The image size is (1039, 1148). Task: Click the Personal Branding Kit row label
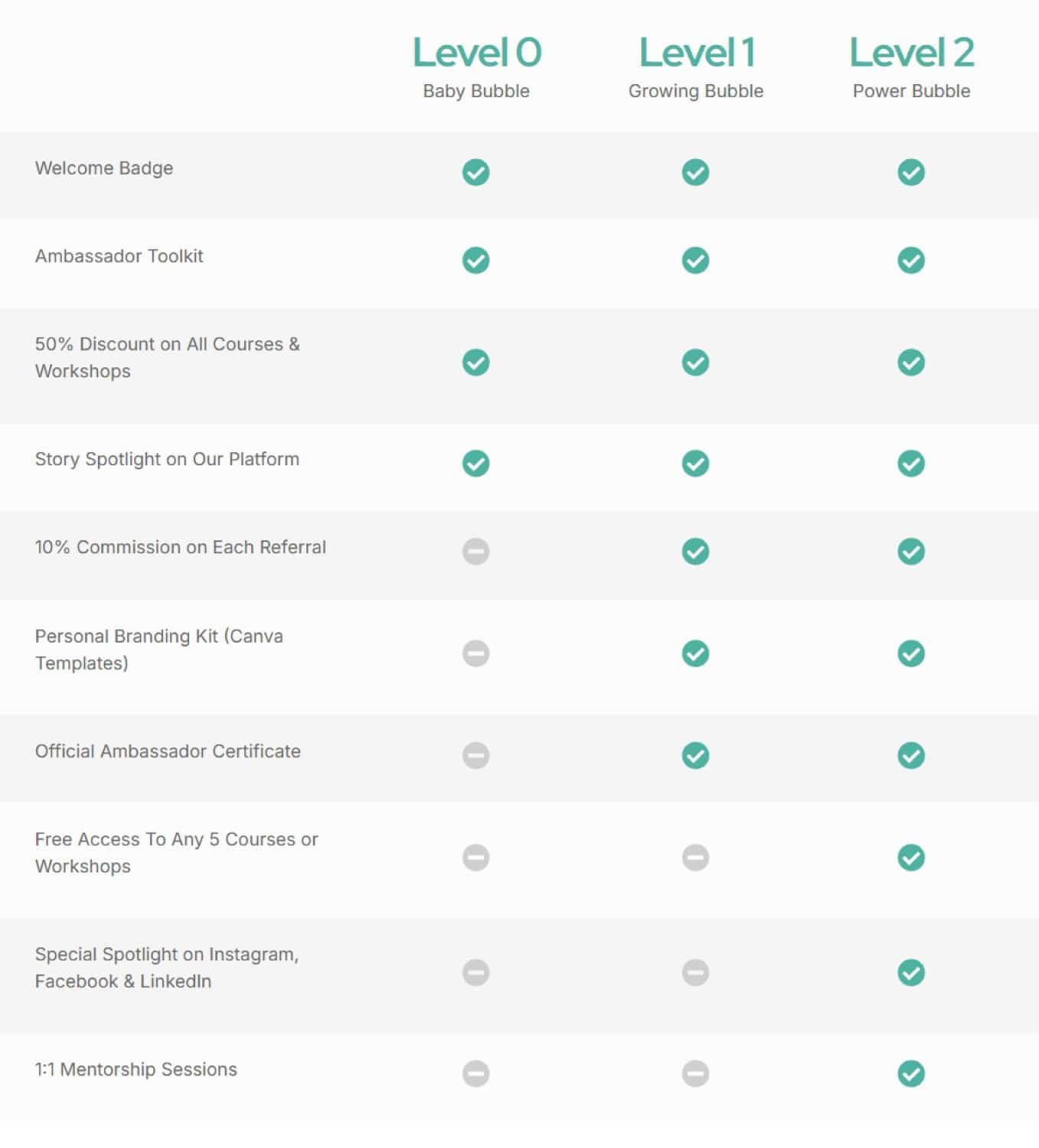point(158,649)
